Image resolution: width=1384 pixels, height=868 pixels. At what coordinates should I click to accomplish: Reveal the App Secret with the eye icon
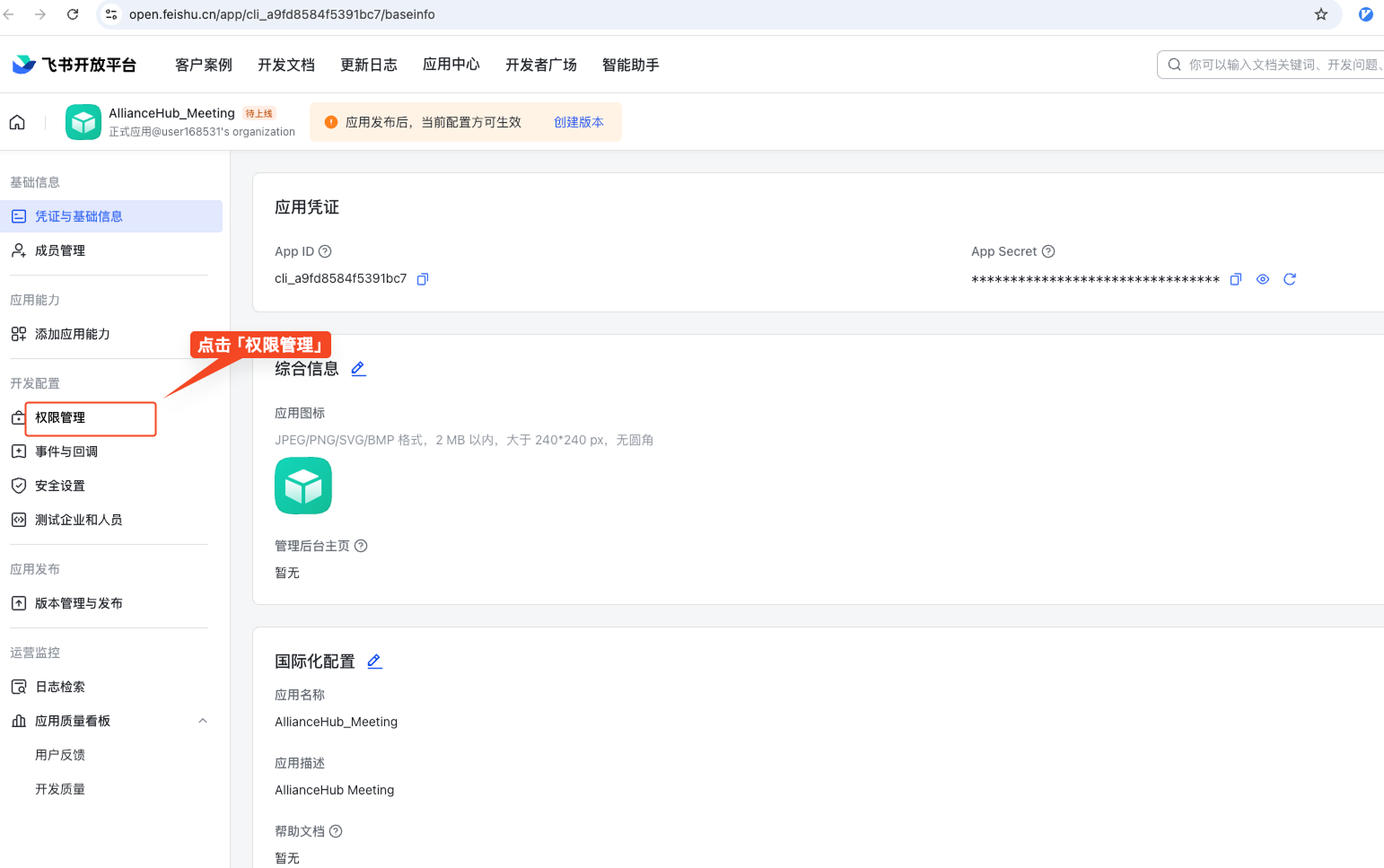tap(1263, 279)
